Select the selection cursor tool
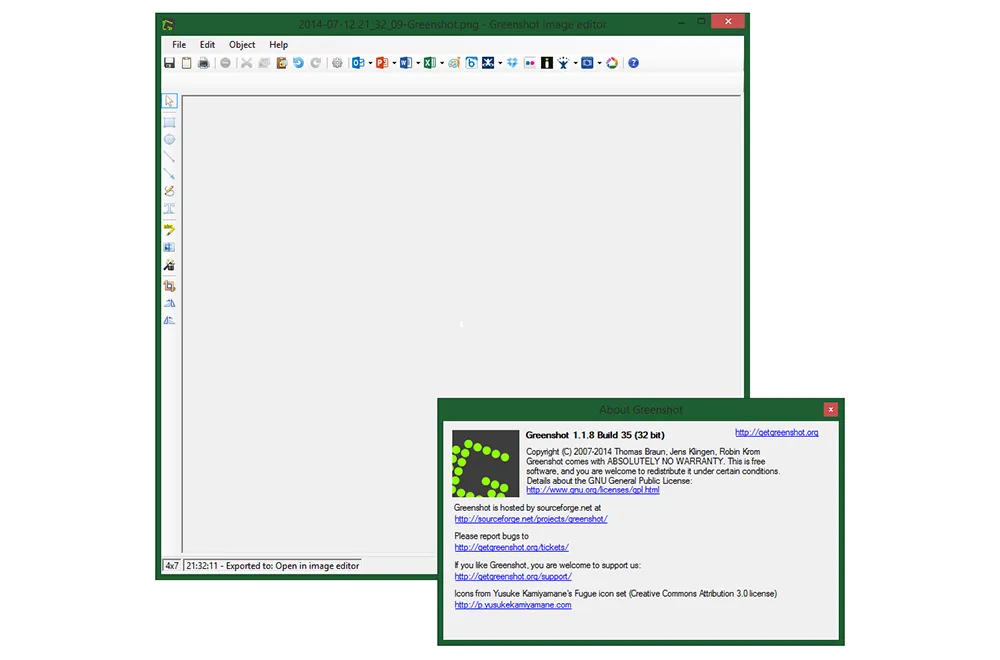The width and height of the screenshot is (1000, 660). [x=170, y=101]
